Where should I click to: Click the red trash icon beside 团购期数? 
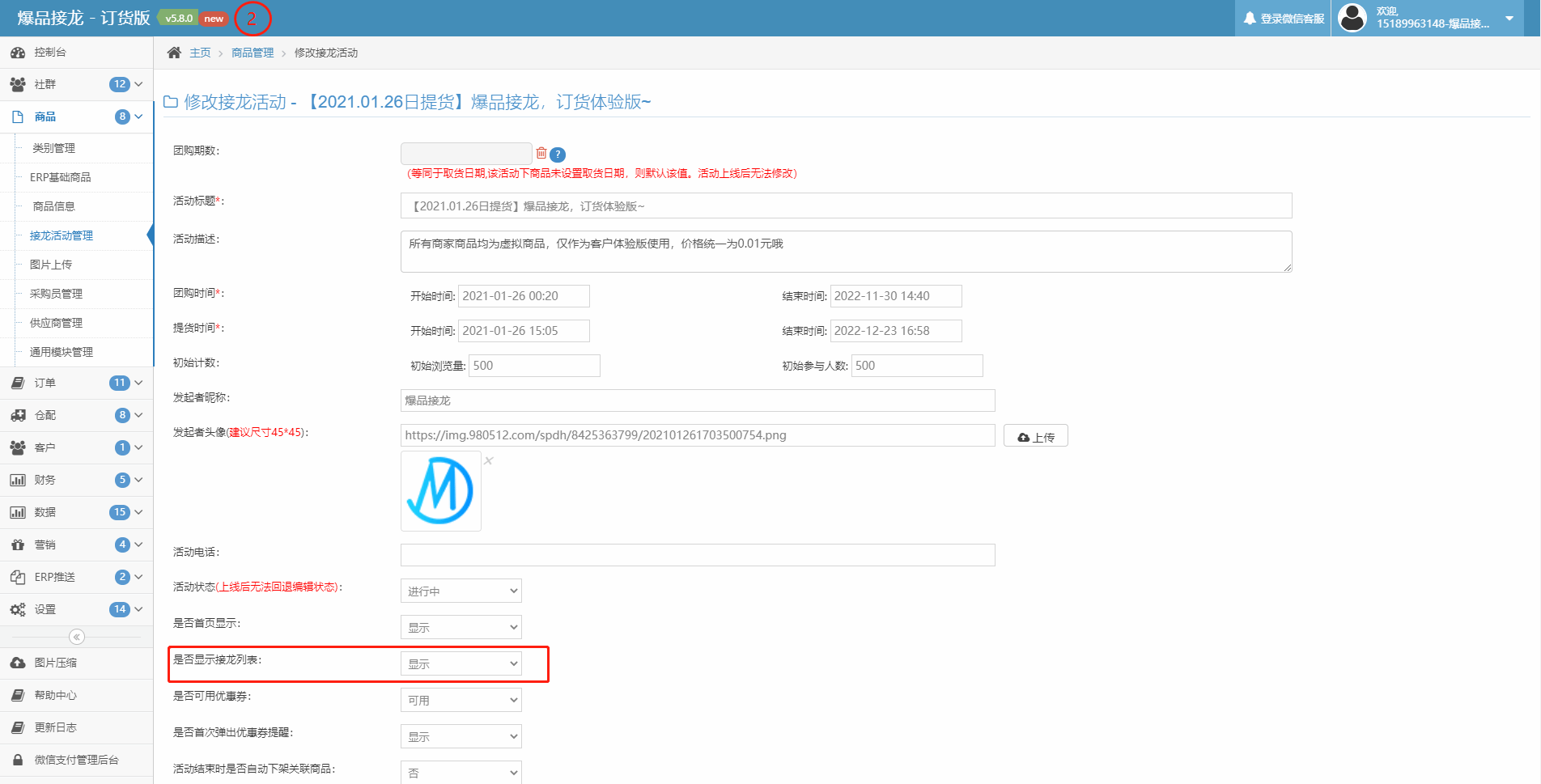[x=541, y=153]
